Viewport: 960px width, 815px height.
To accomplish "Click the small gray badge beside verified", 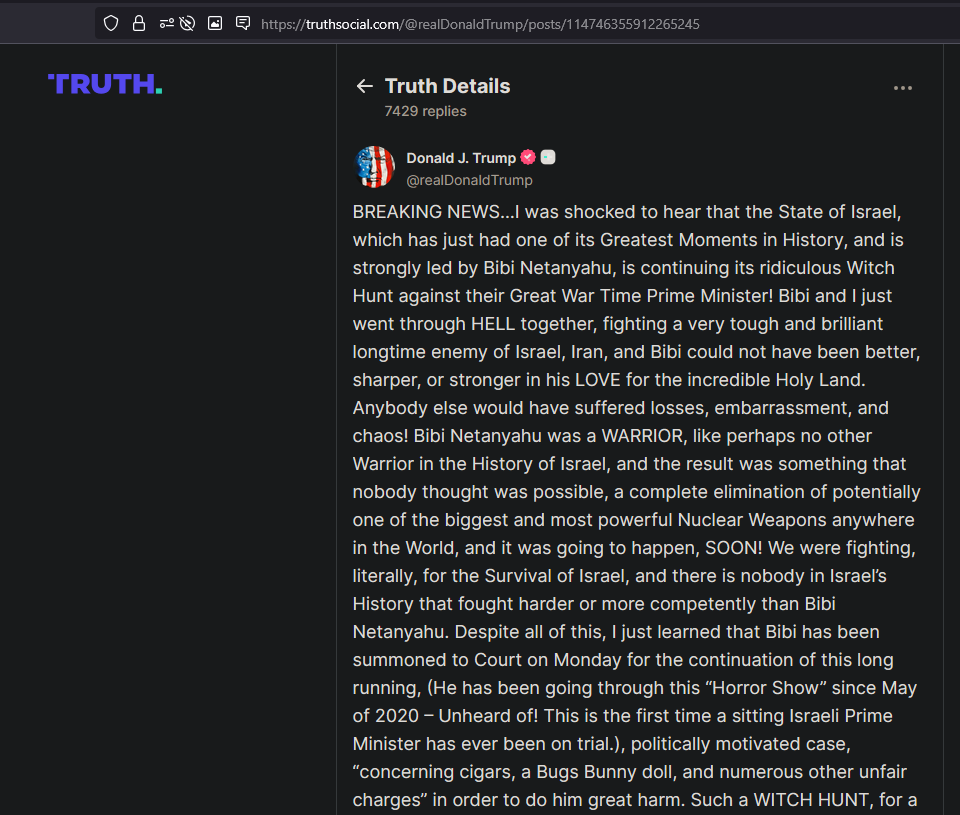I will click(548, 157).
